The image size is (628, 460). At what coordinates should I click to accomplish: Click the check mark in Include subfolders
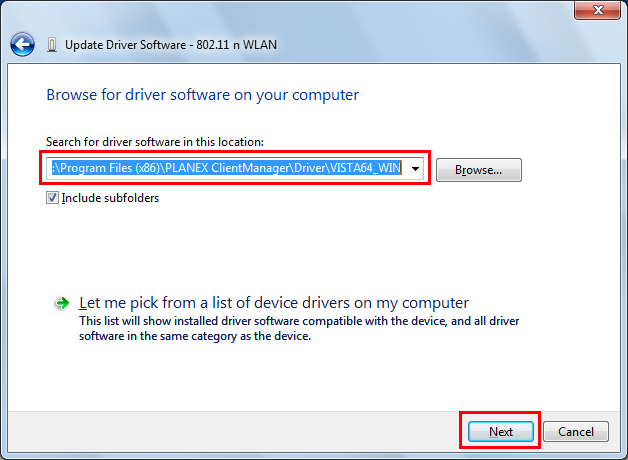[x=52, y=198]
